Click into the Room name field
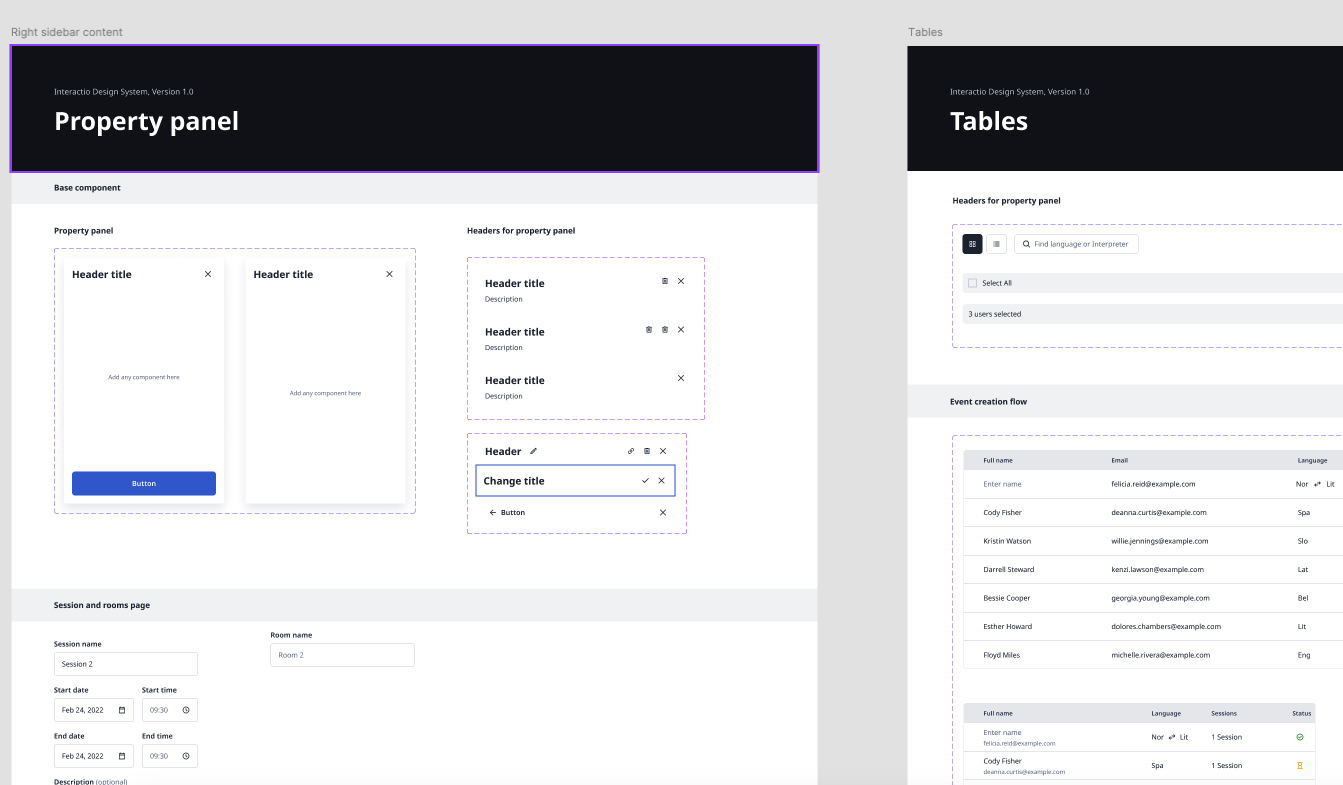The height and width of the screenshot is (785, 1343). (x=342, y=655)
